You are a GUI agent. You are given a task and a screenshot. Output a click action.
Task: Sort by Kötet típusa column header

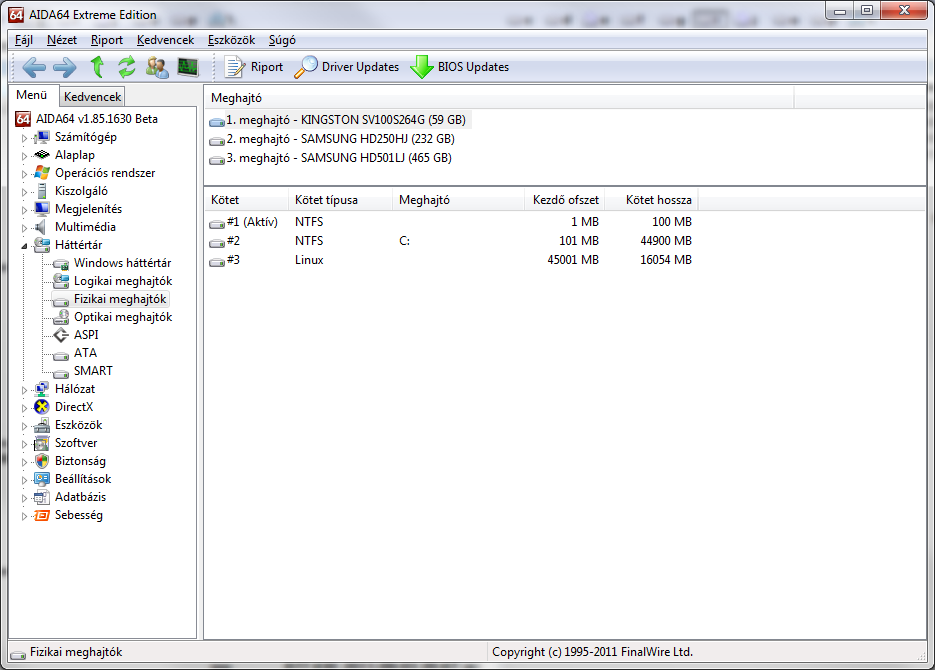click(340, 200)
